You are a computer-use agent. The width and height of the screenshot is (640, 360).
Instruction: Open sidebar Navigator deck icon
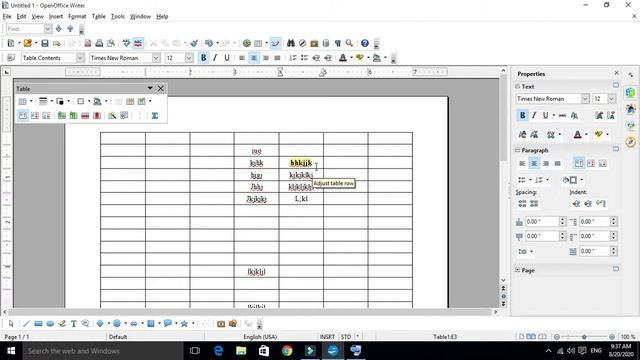(631, 142)
